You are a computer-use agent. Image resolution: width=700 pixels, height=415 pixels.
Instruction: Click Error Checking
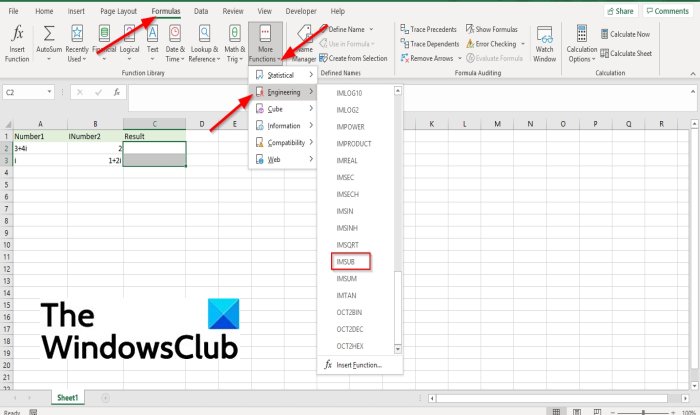pos(491,44)
